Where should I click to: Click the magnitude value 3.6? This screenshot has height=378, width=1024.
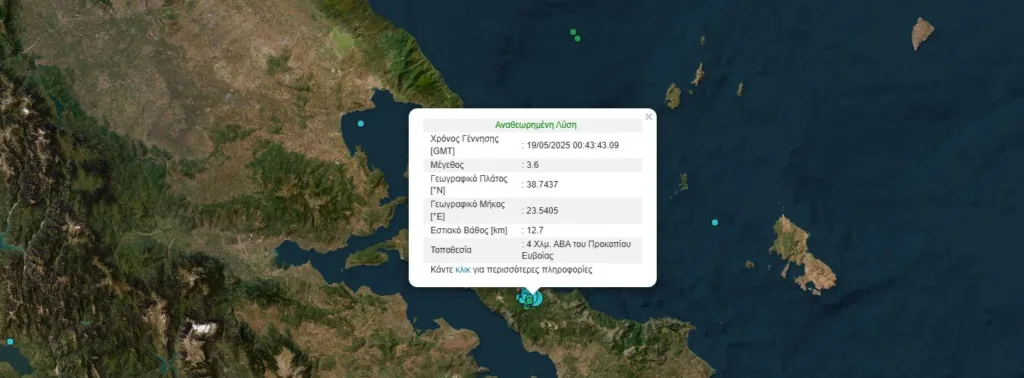[532, 165]
